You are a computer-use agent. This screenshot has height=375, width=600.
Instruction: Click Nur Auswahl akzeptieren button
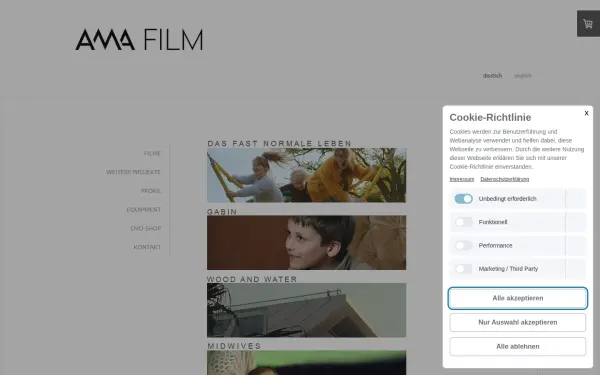click(518, 322)
